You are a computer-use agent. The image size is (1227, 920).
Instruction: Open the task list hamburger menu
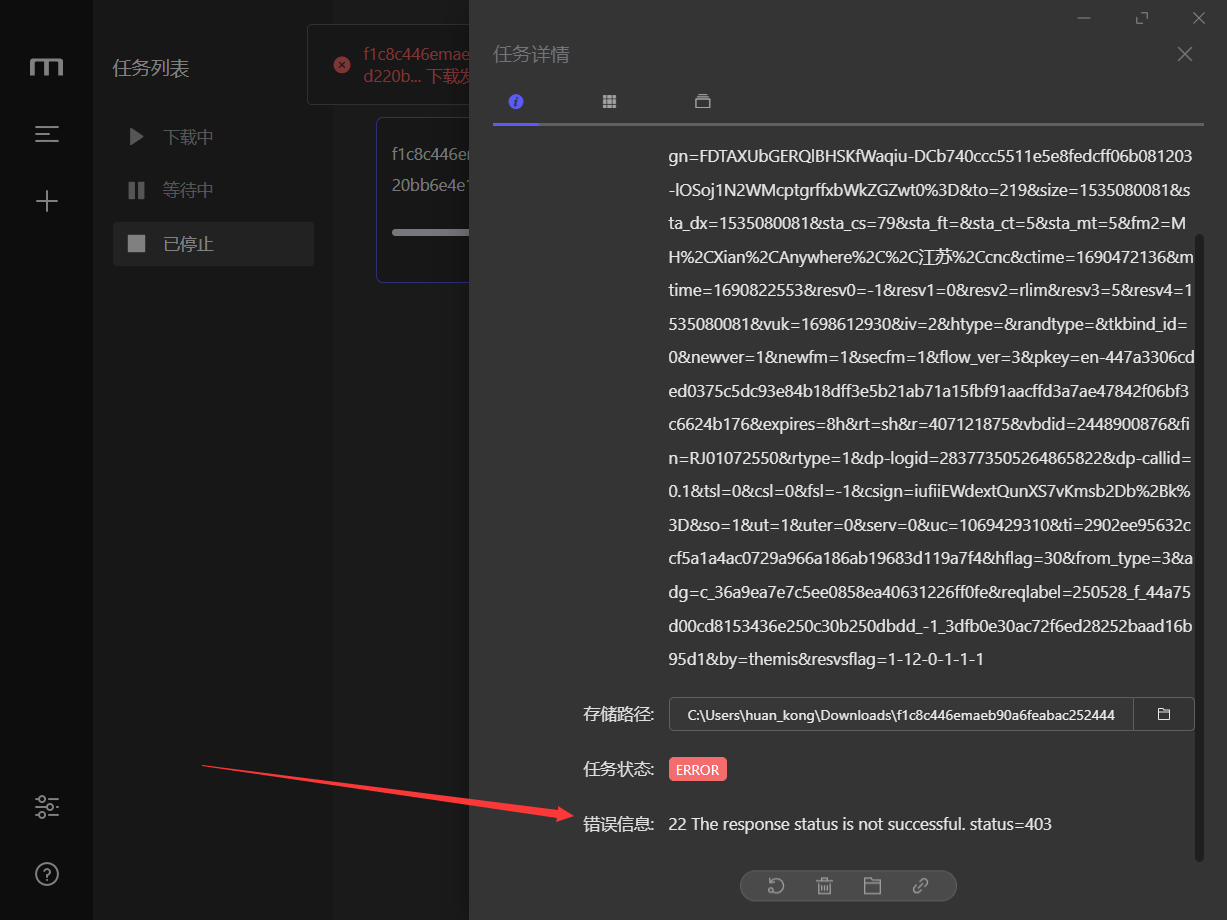[46, 134]
